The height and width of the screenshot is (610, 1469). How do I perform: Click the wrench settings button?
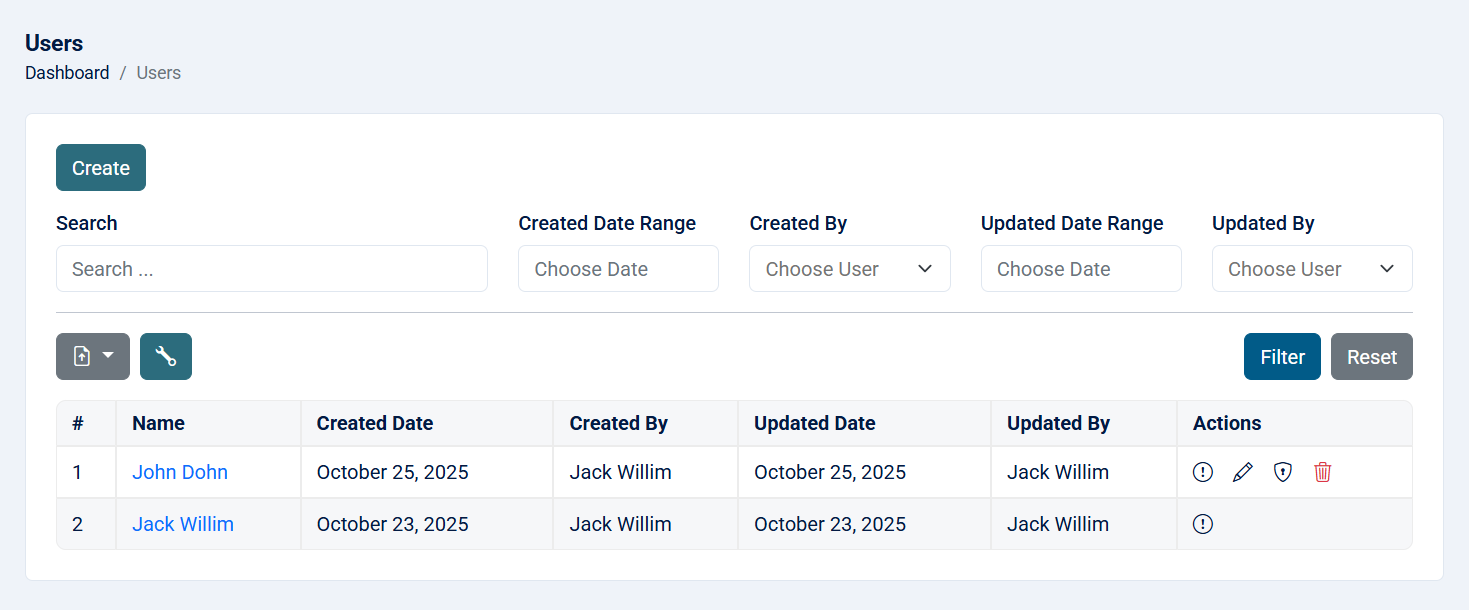166,357
